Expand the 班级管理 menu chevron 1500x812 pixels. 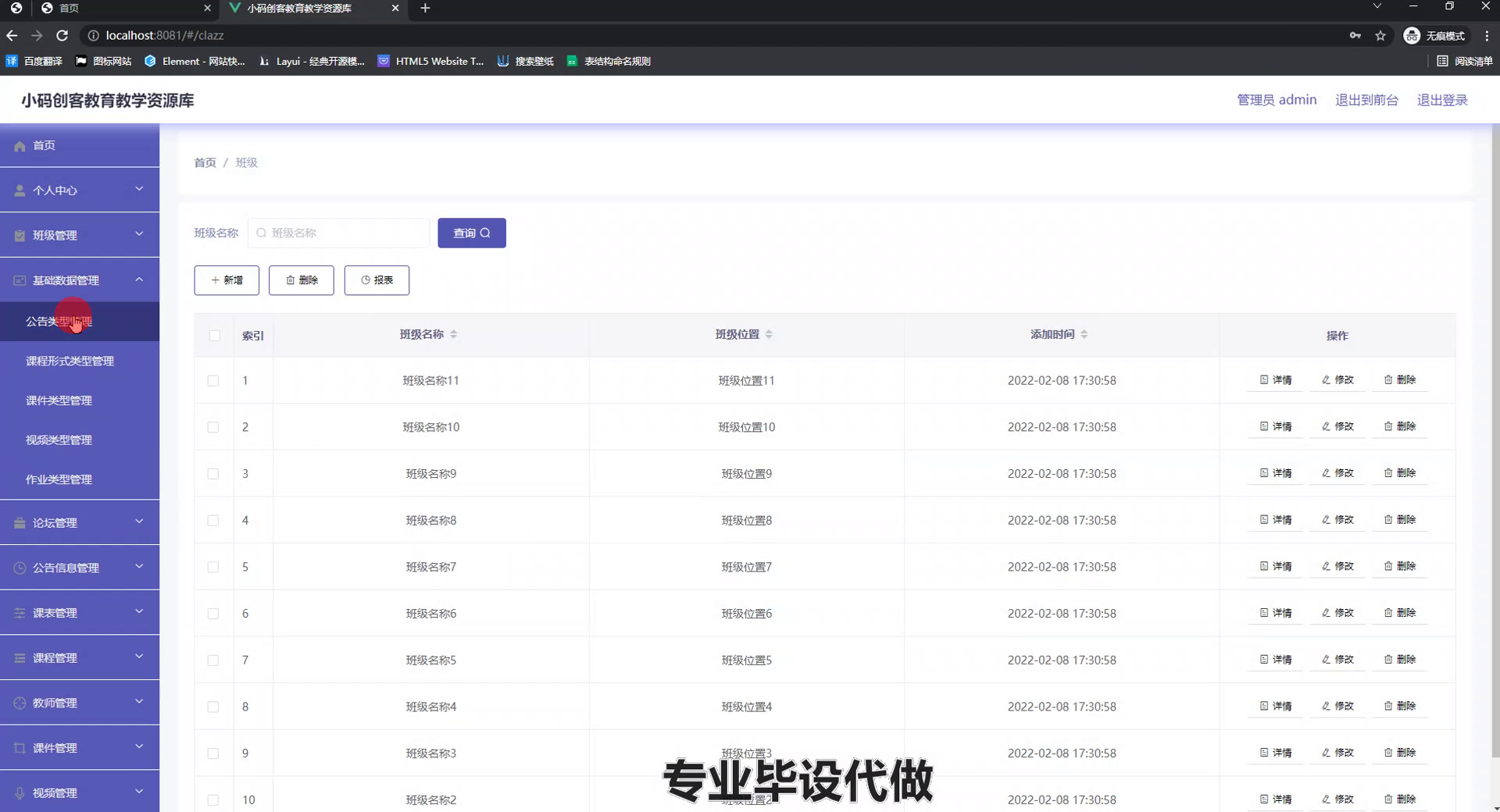[x=139, y=234]
